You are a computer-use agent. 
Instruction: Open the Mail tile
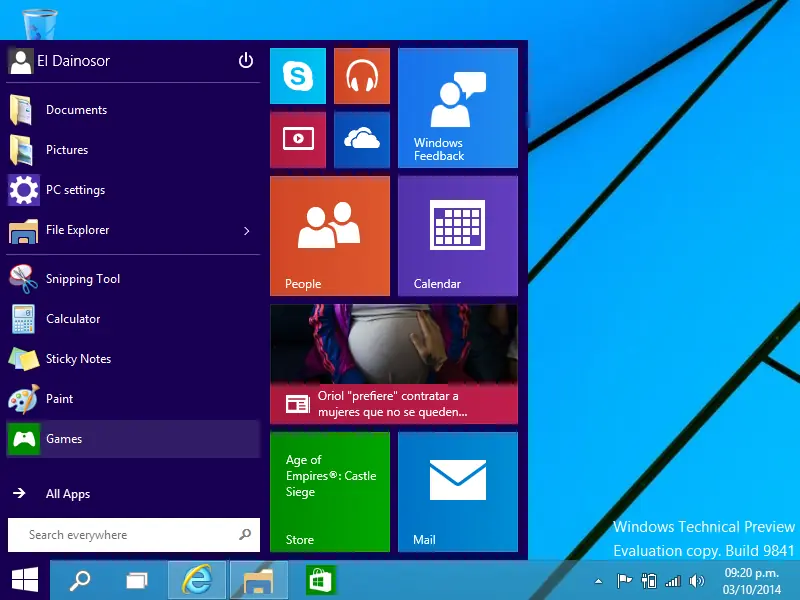pyautogui.click(x=457, y=492)
